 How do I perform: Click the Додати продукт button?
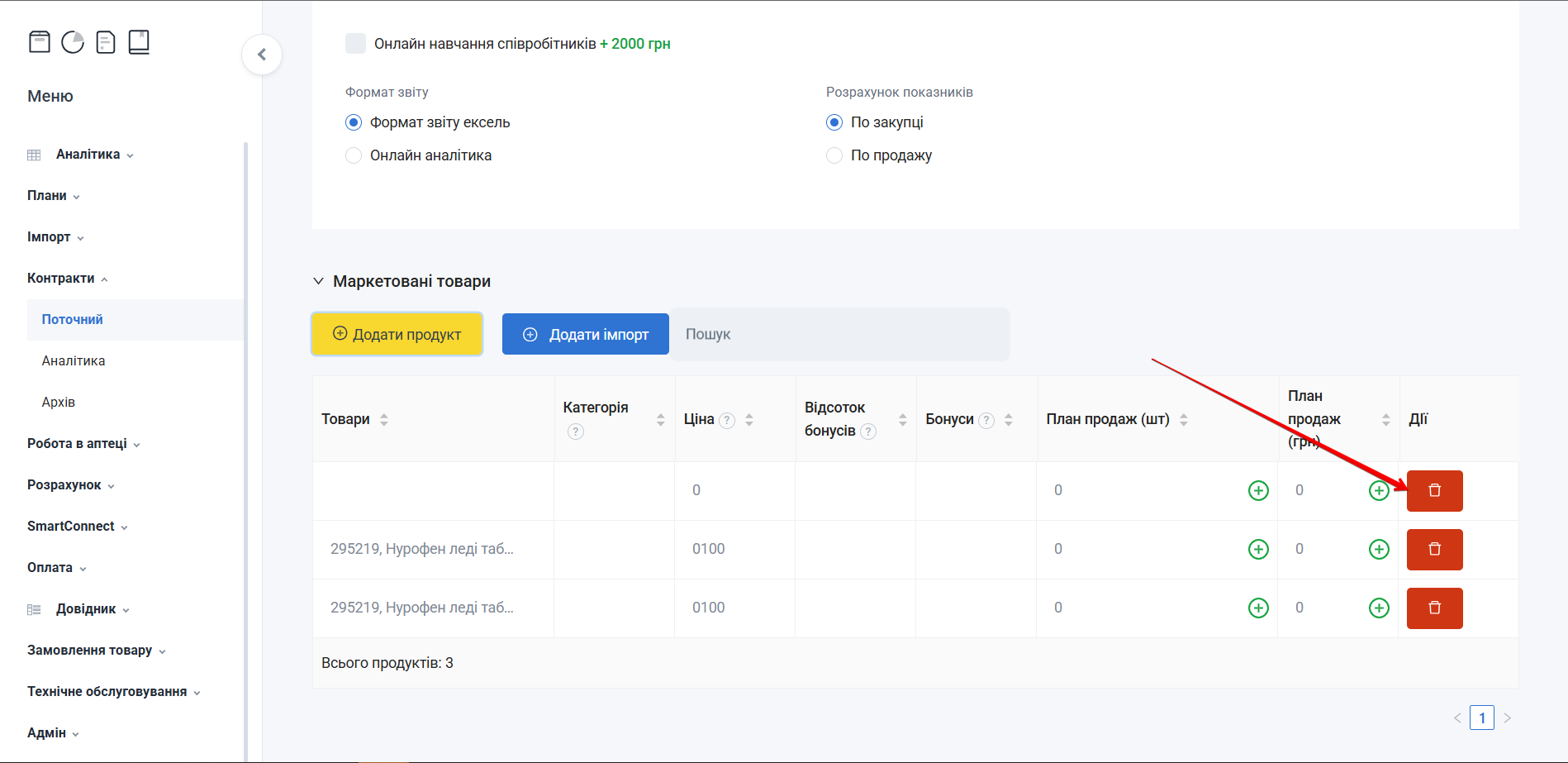point(397,334)
